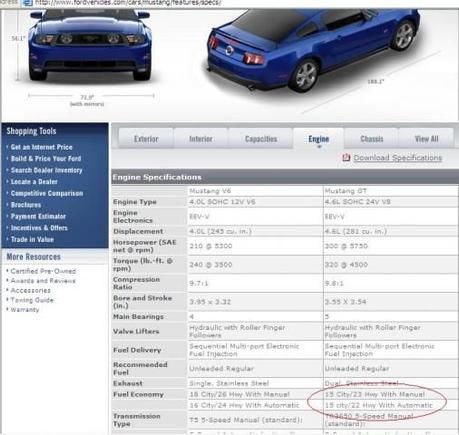Screen dimensions: 459x435
Task: Switch to the Exterior tab
Action: [146, 139]
